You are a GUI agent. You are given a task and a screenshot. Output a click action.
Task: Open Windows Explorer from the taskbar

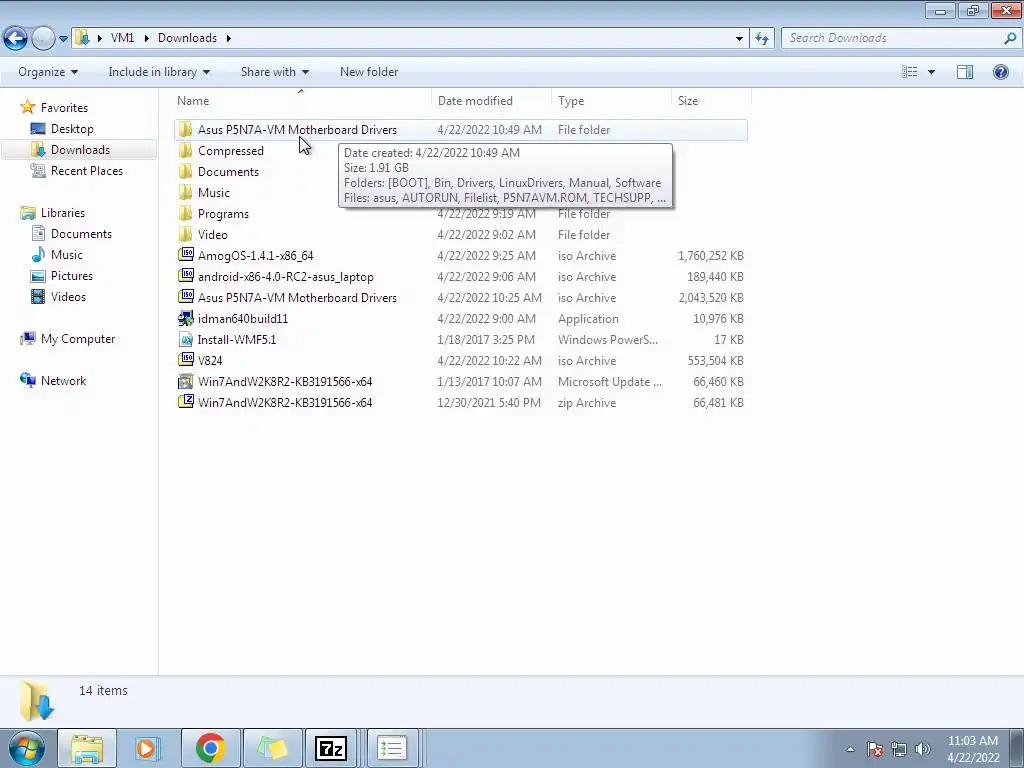tap(87, 748)
